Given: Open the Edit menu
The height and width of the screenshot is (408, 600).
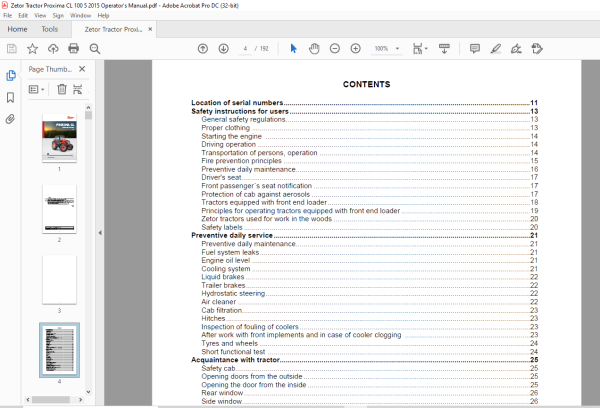Looking at the screenshot, I should (x=23, y=16).
